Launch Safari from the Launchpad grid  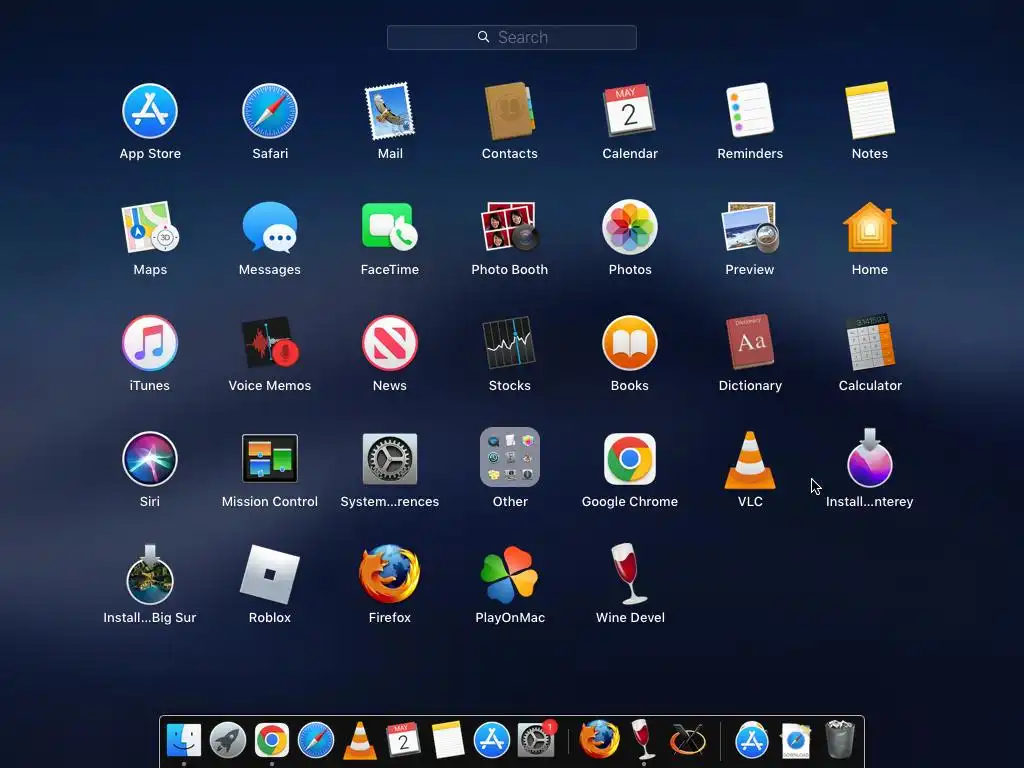[x=270, y=111]
